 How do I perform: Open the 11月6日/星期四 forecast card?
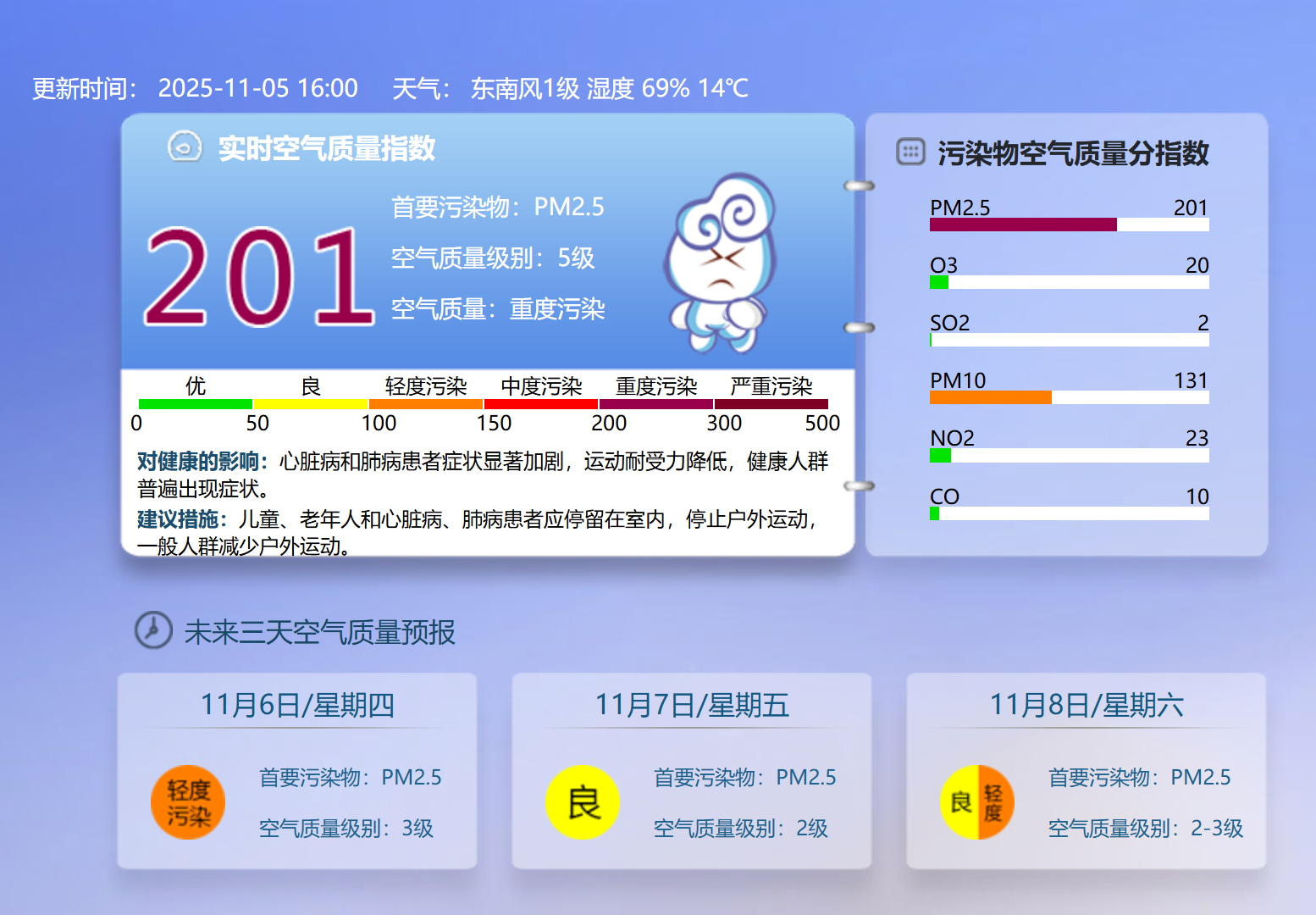click(x=297, y=770)
